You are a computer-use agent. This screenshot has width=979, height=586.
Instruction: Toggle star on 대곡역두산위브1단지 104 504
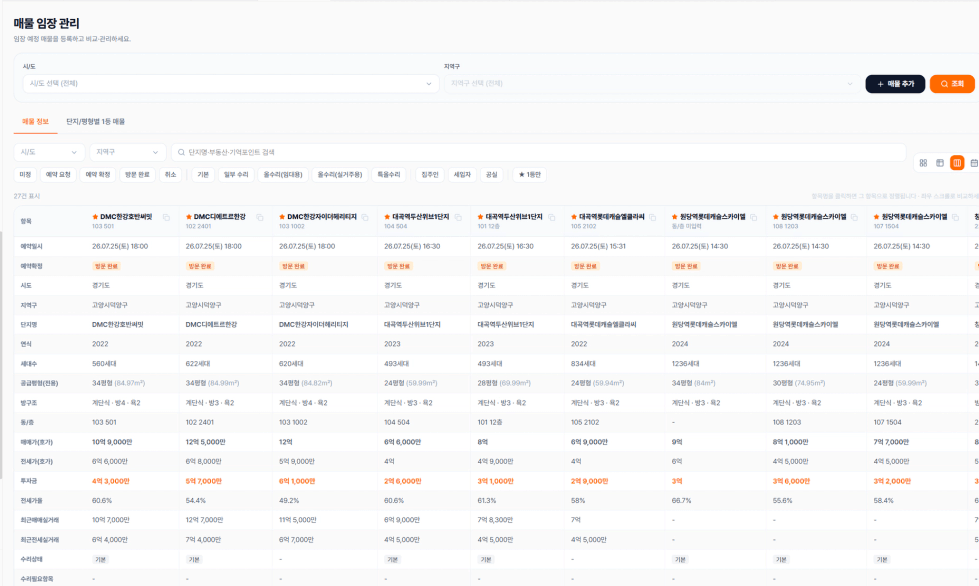(387, 217)
